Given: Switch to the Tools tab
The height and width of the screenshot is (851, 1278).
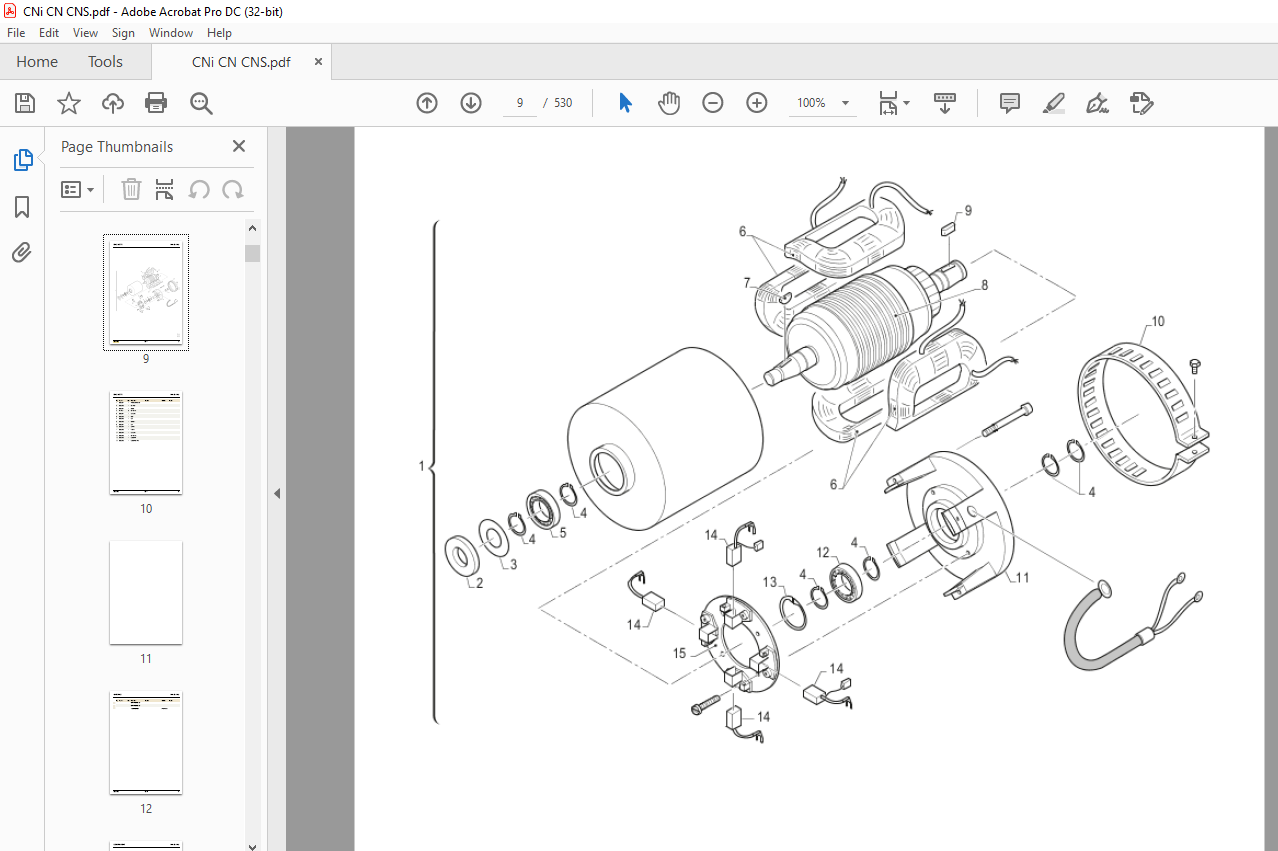Looking at the screenshot, I should click(105, 61).
